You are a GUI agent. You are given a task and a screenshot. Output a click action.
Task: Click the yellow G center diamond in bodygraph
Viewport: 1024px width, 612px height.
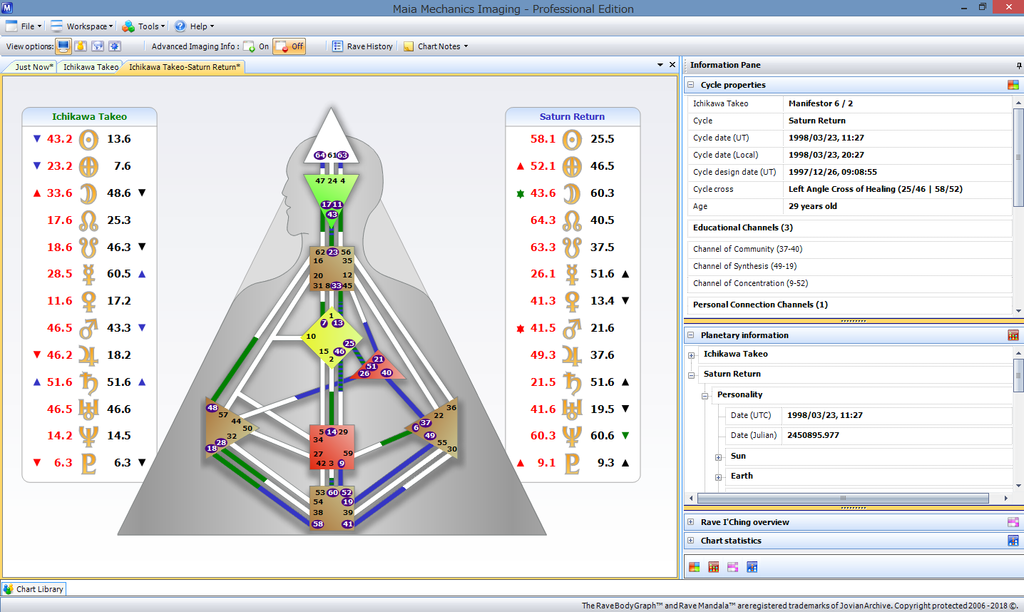(332, 337)
